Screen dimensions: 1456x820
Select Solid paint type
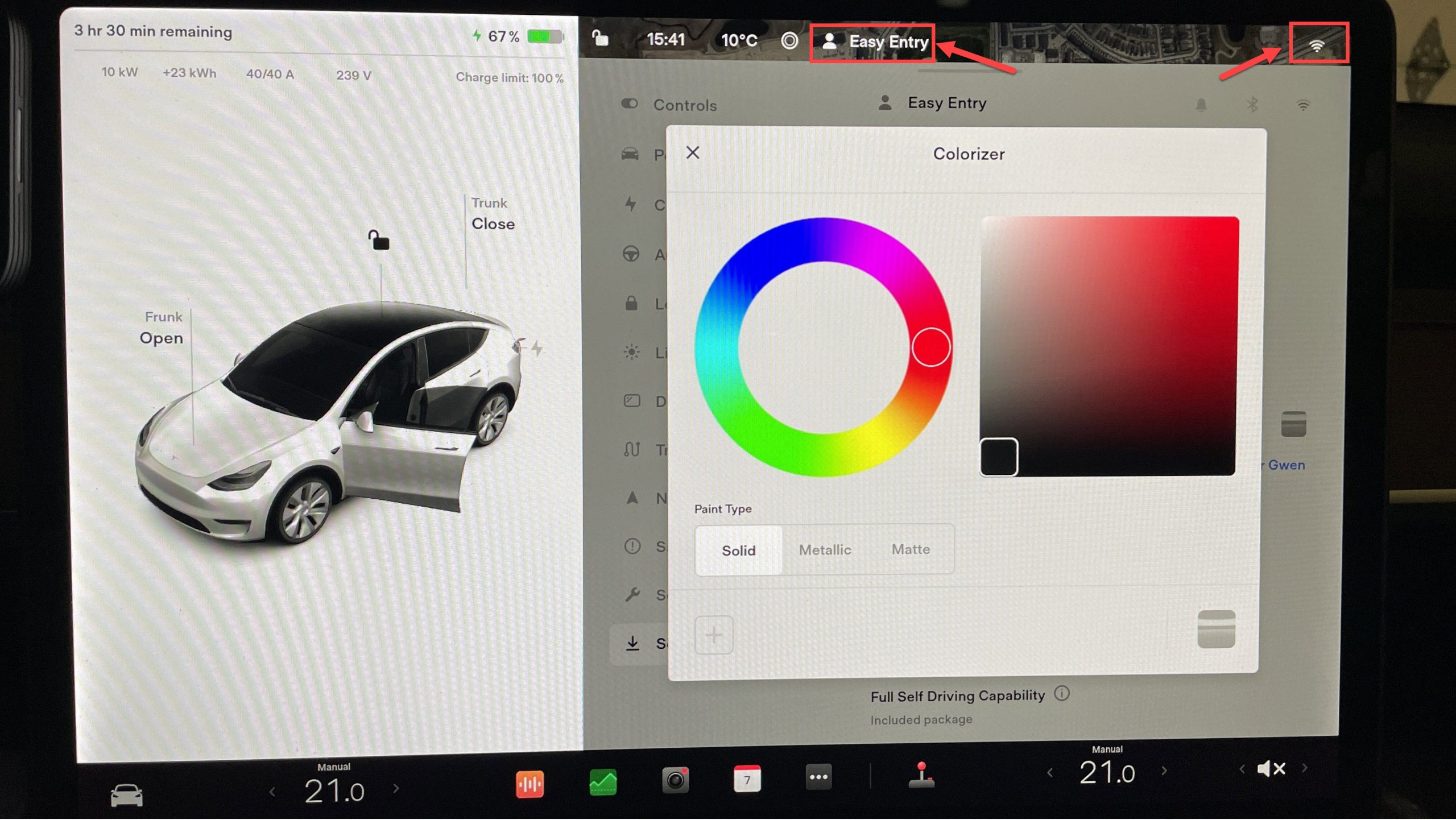[738, 550]
